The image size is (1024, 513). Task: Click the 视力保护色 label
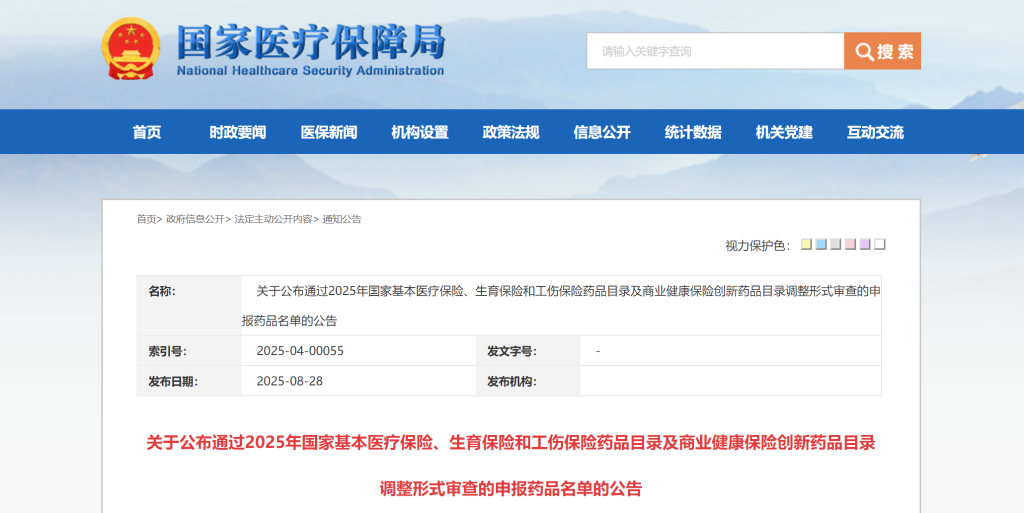(x=758, y=245)
